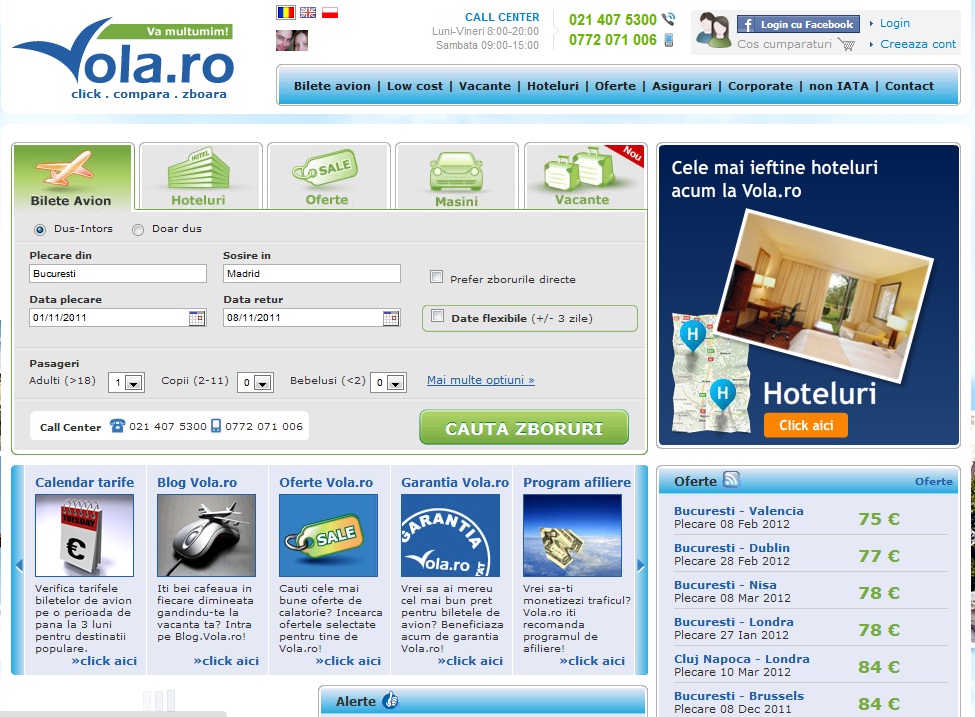Screen dimensions: 975x717
Task: Open the return date calendar icon
Action: click(390, 318)
